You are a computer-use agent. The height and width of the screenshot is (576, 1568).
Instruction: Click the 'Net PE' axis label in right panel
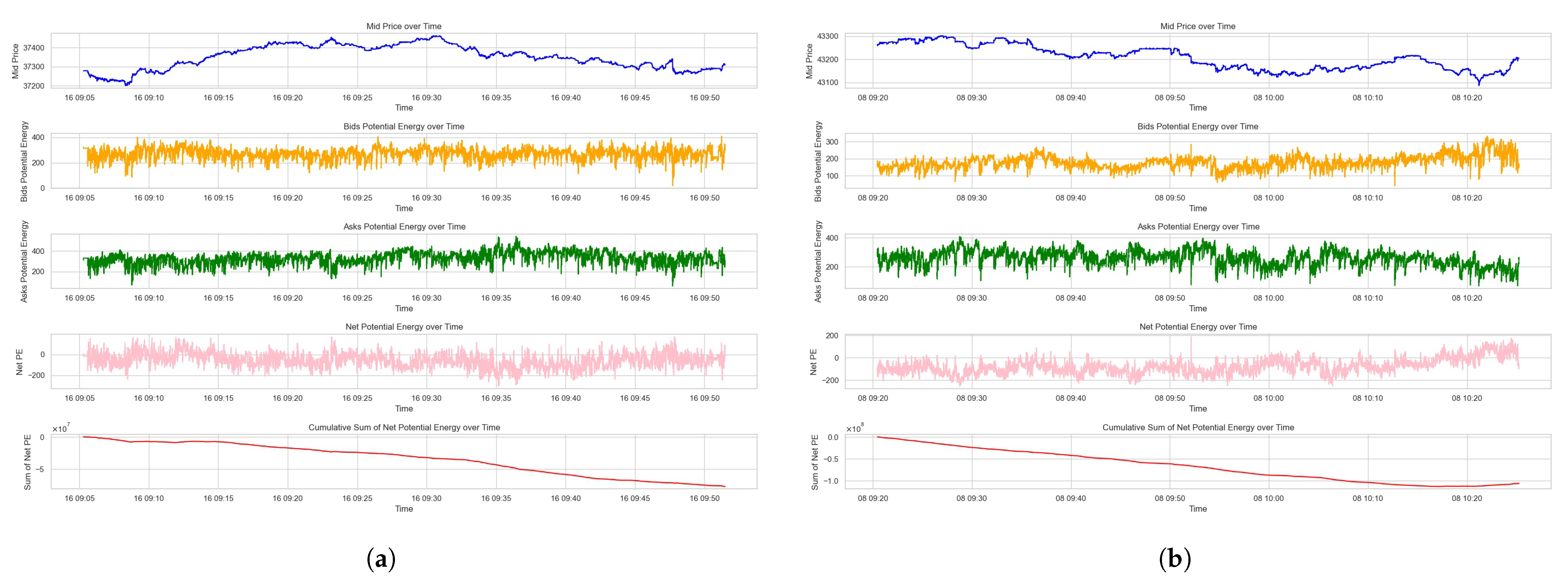813,361
